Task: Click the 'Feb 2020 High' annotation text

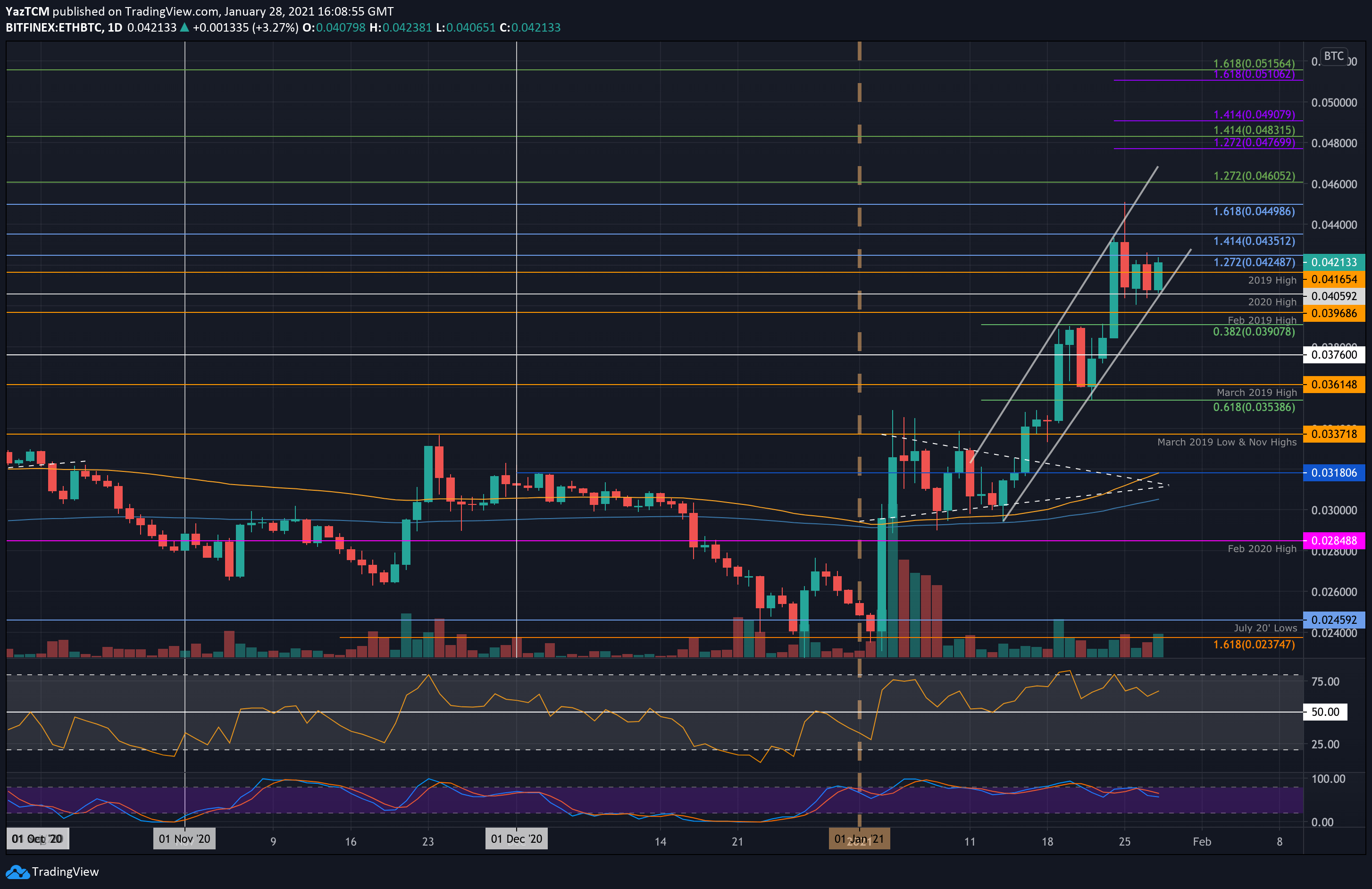Action: (x=1262, y=549)
